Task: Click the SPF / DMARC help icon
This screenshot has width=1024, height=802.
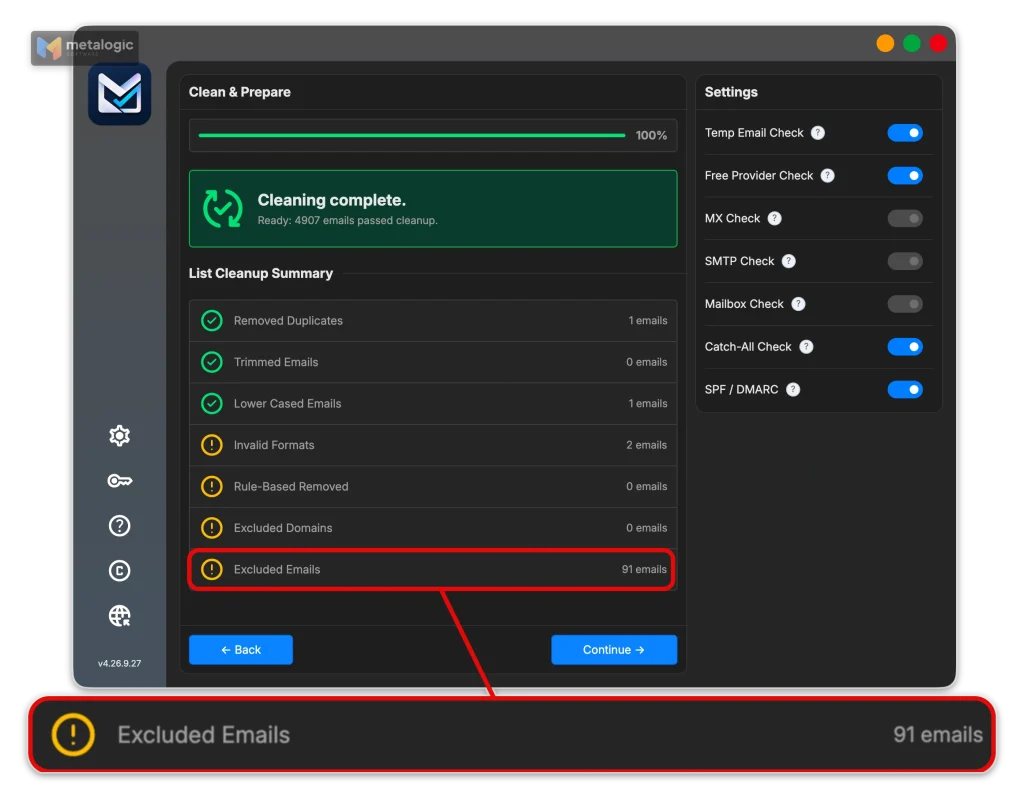Action: pyautogui.click(x=793, y=390)
